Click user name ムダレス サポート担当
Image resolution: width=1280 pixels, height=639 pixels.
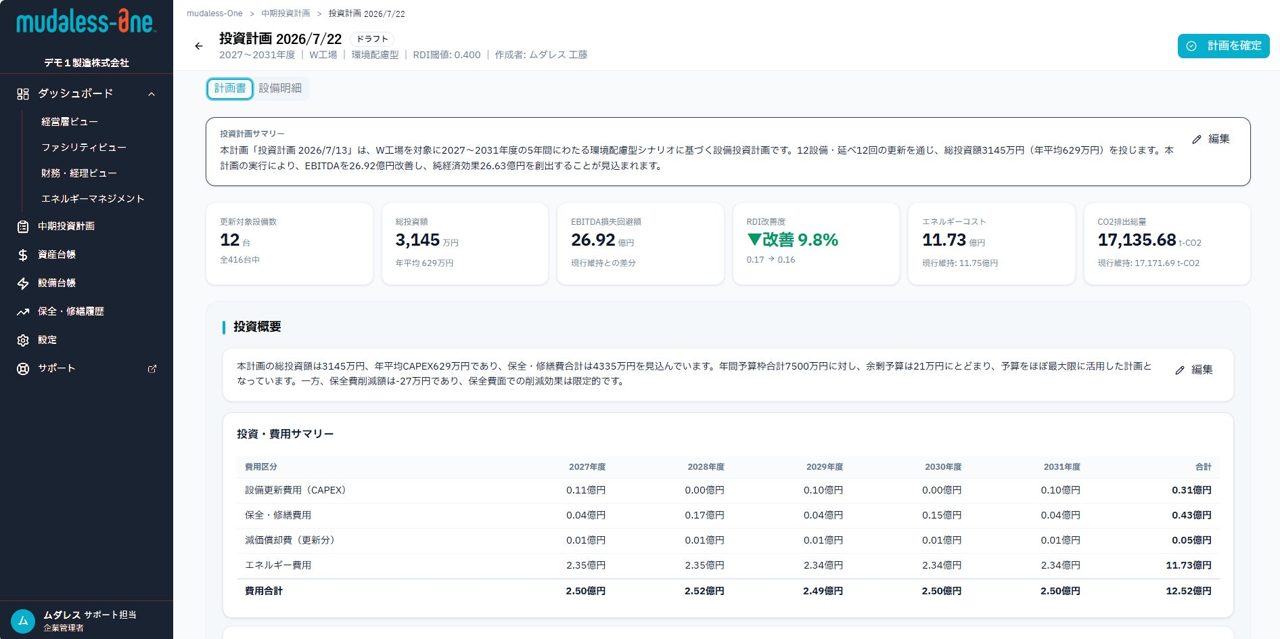coord(90,614)
